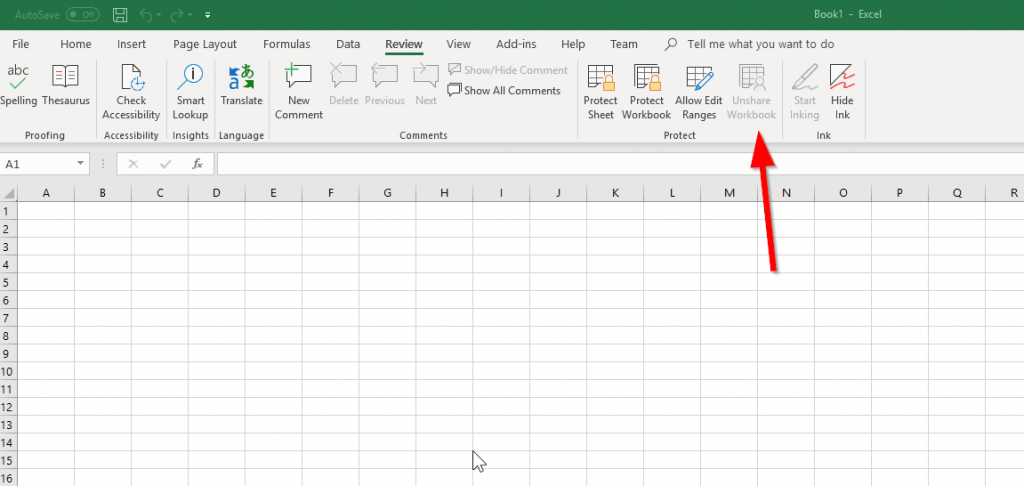Click the Save button in title bar

pyautogui.click(x=120, y=15)
